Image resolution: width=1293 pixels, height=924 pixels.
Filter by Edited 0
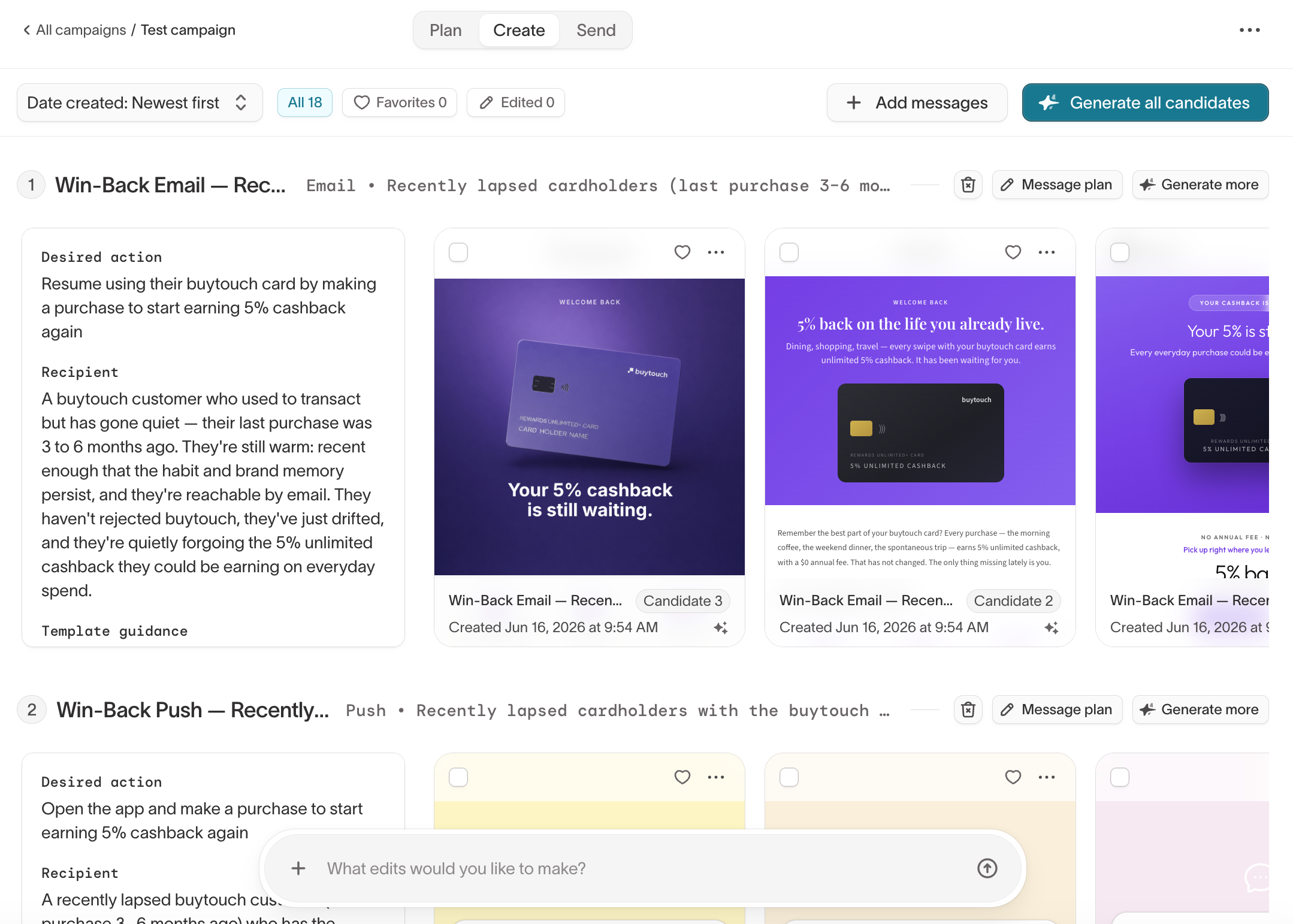click(516, 102)
